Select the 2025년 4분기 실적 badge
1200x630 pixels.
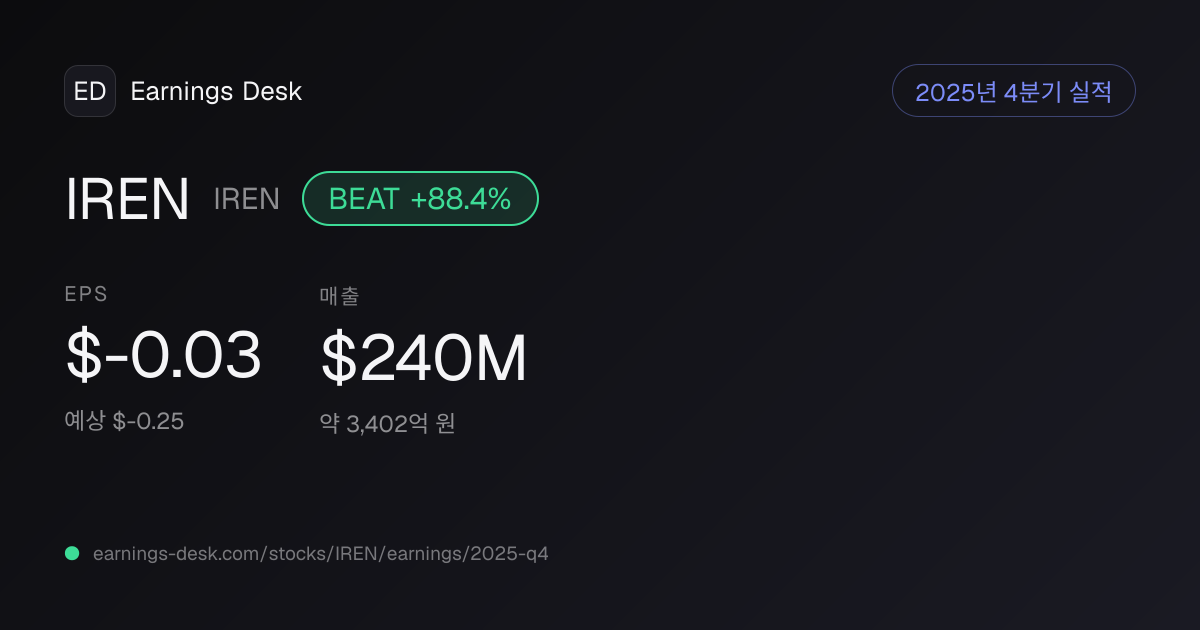(x=1014, y=91)
